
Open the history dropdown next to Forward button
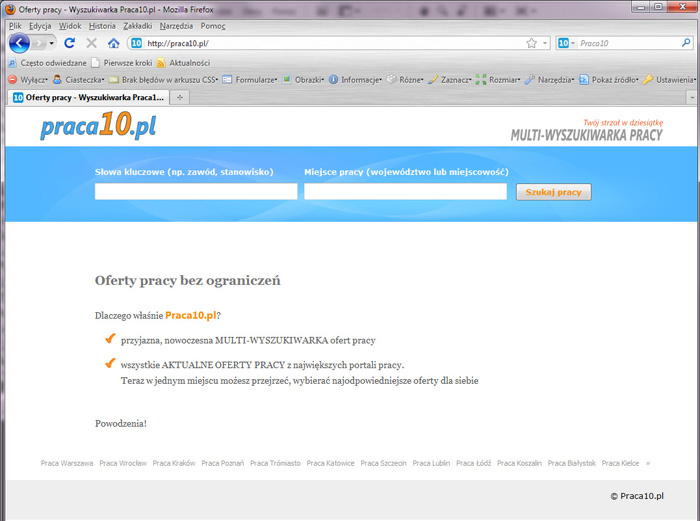(x=52, y=43)
